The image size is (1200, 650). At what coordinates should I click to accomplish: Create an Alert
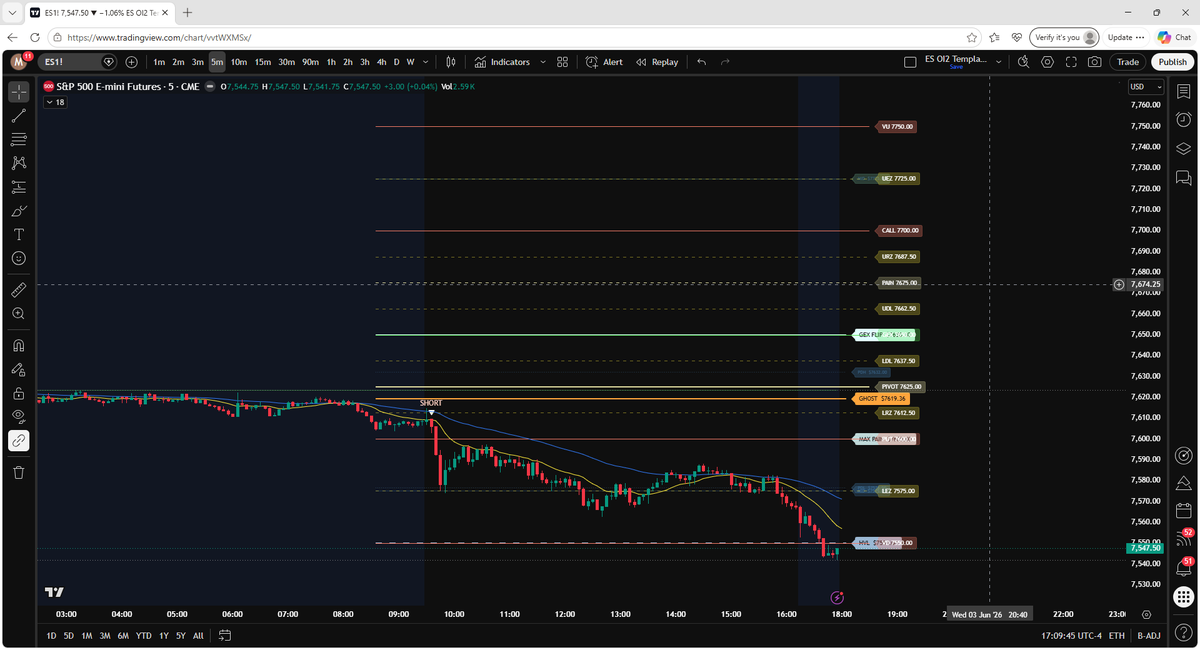[x=604, y=62]
